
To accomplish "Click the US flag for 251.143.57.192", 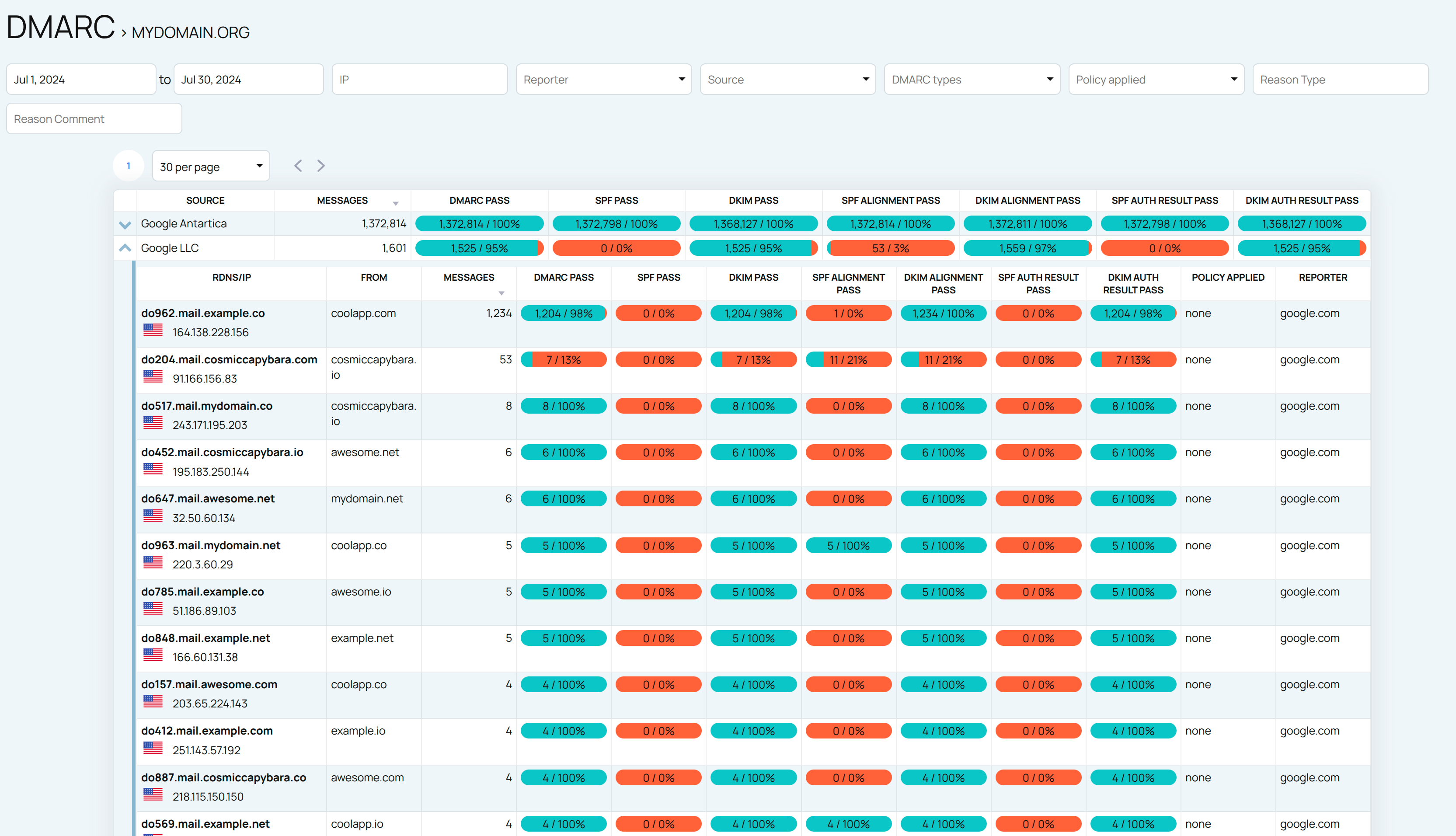I will (153, 748).
